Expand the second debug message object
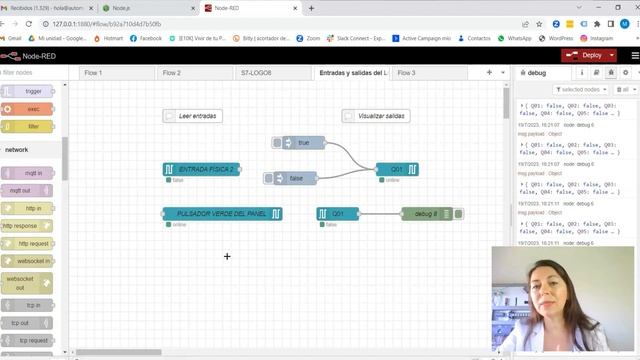 coord(522,145)
